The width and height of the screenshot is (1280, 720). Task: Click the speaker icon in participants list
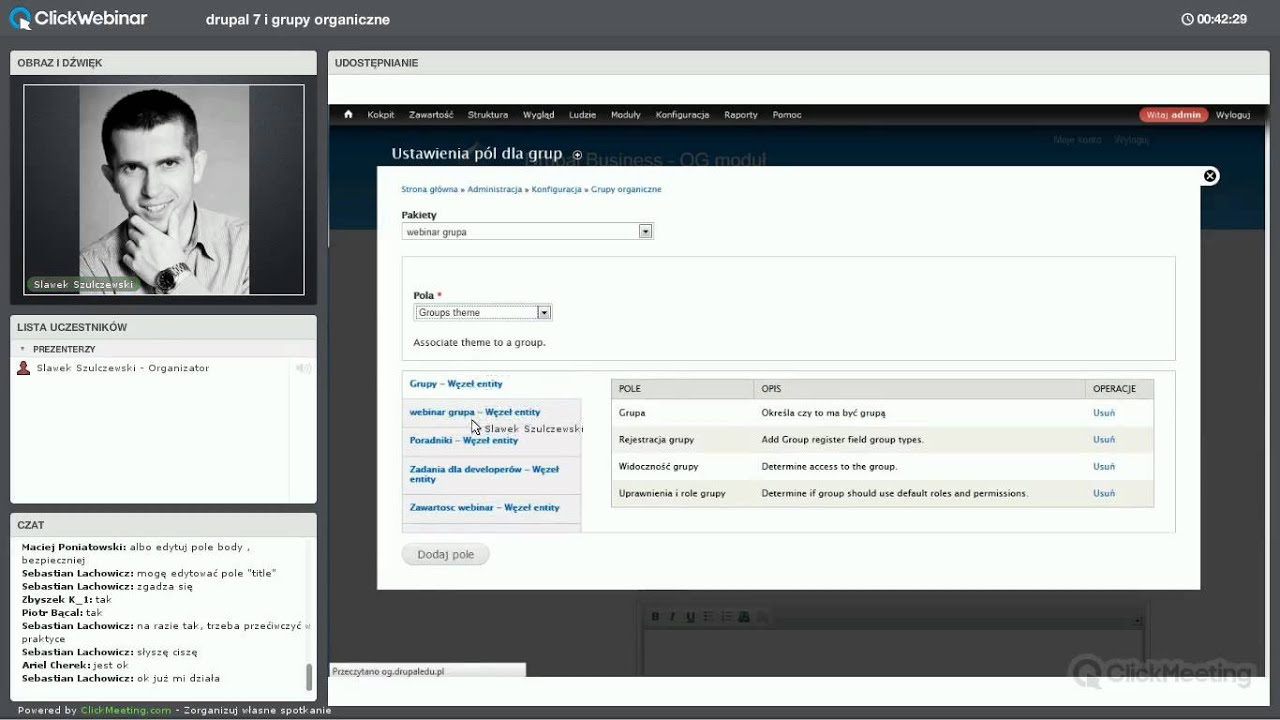point(302,368)
